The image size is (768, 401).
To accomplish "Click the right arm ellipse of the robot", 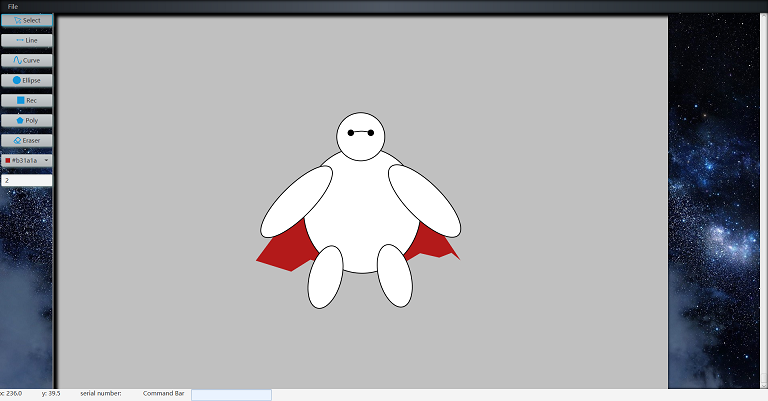I will point(425,201).
